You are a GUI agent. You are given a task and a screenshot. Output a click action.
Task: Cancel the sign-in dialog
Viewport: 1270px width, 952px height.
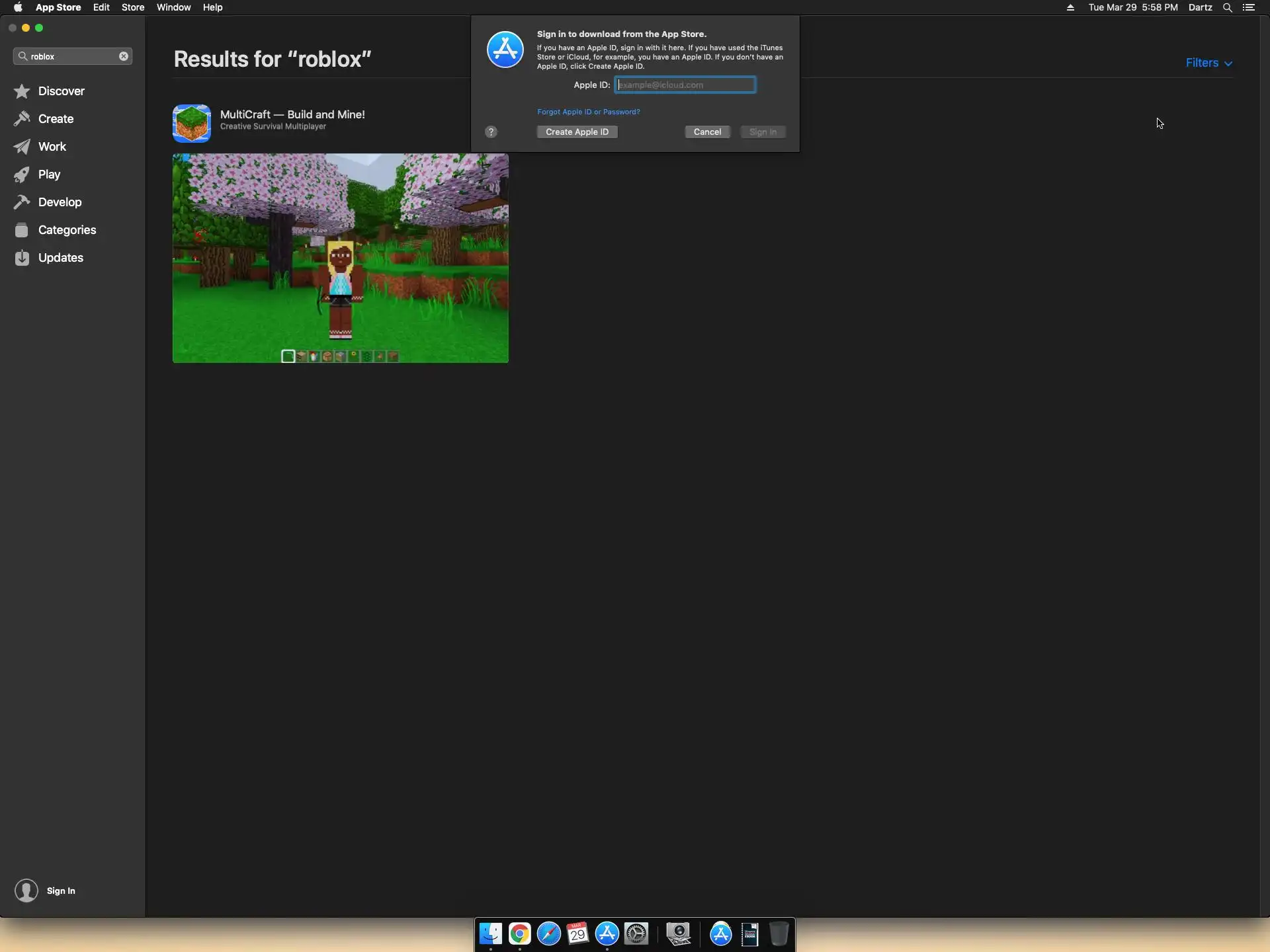(707, 132)
